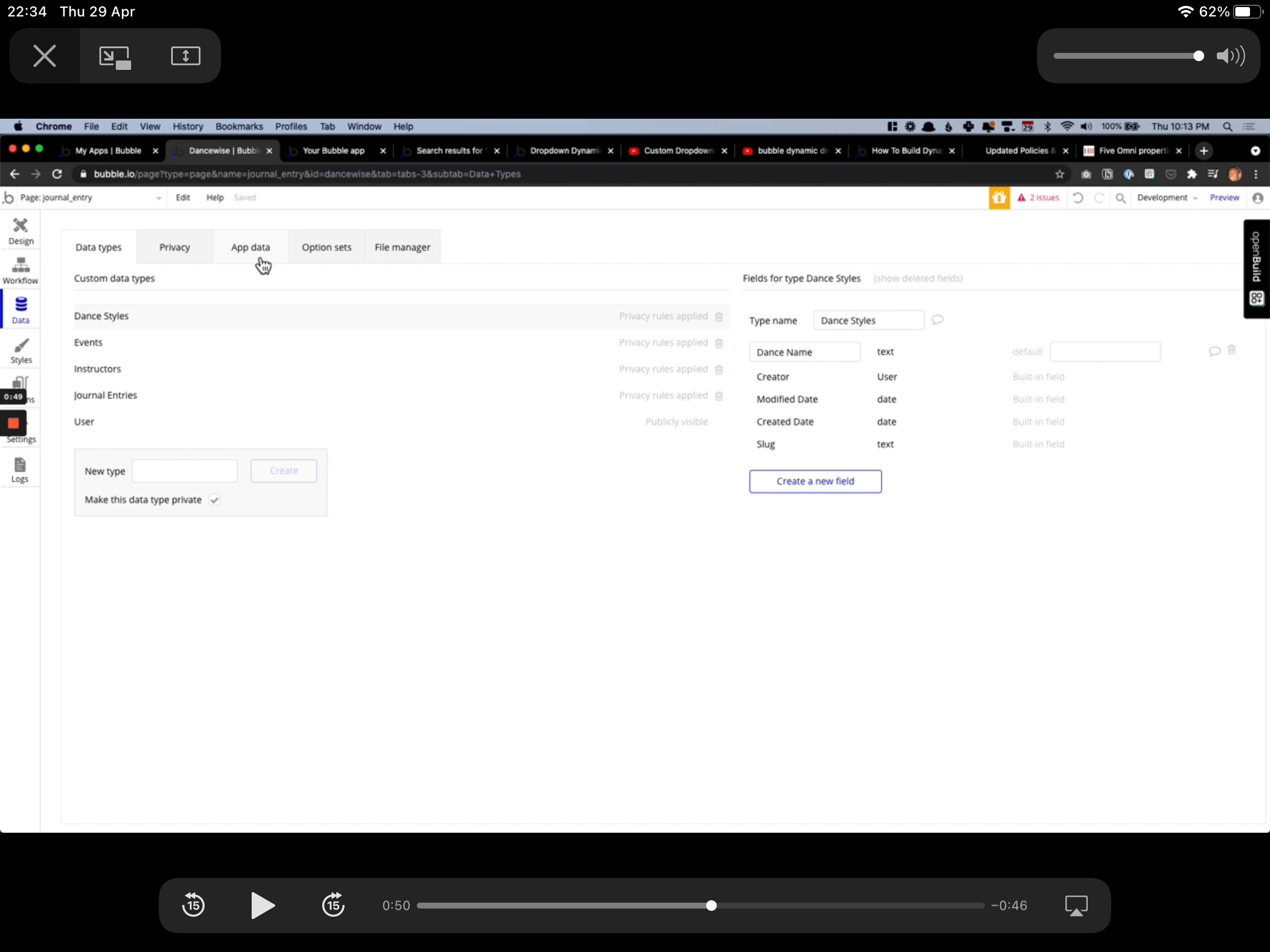This screenshot has height=952, width=1270.
Task: Open the element search magnifier icon
Action: (1121, 197)
